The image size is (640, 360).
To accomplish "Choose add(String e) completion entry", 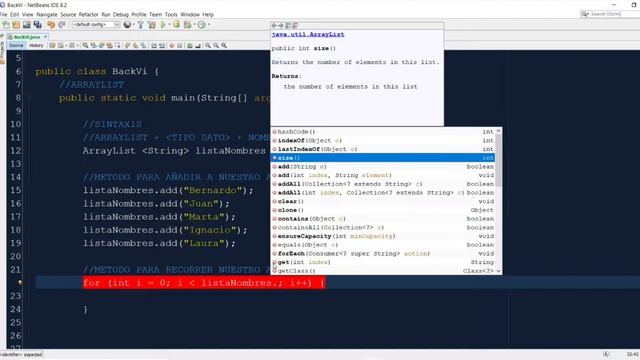I will (383, 167).
